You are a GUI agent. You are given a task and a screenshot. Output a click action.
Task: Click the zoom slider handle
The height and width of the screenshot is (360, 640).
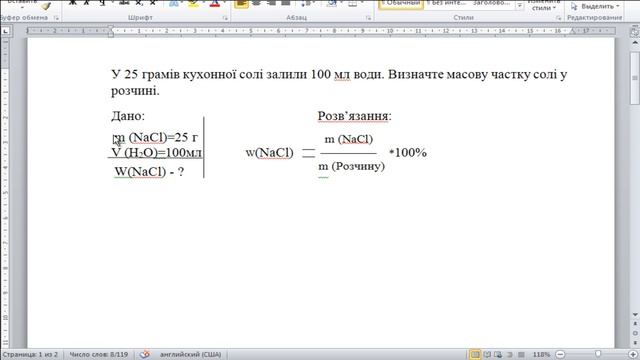click(x=598, y=354)
